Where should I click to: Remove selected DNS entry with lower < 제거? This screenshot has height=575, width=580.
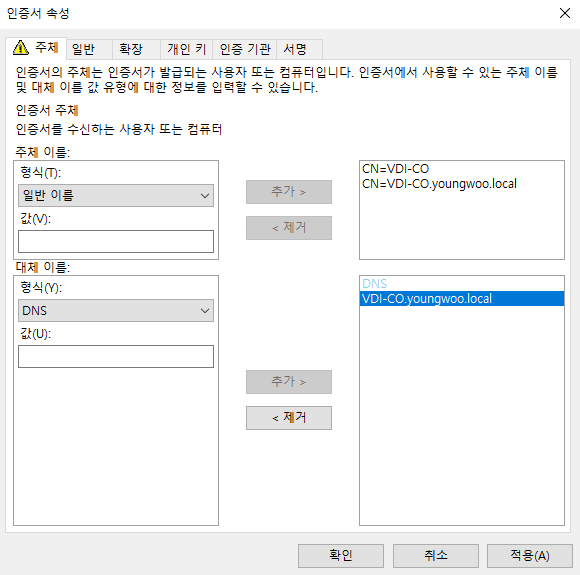click(289, 418)
